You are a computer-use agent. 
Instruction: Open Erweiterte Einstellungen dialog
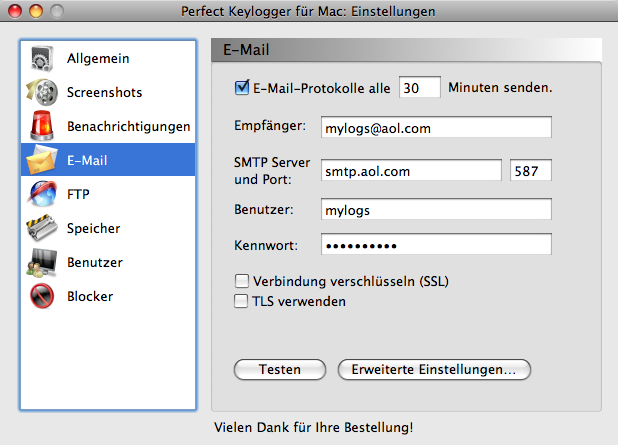434,369
